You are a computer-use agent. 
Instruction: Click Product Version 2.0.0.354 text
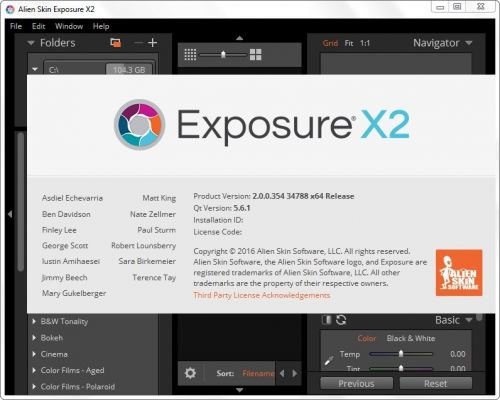274,196
